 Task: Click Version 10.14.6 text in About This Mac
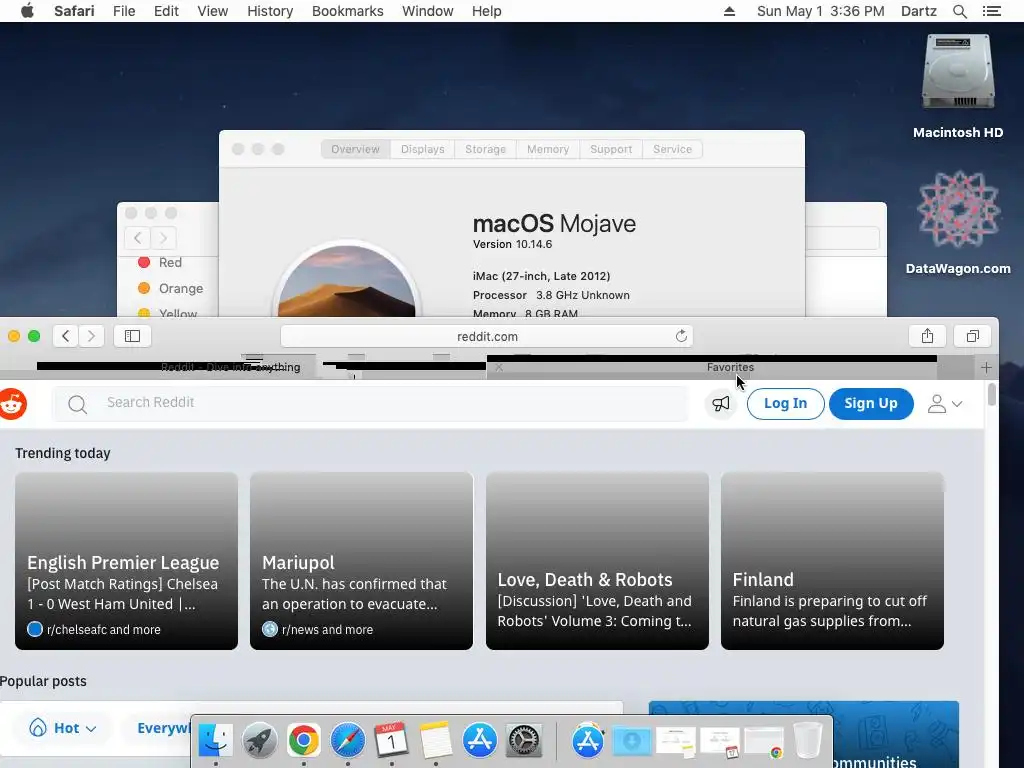pos(513,244)
